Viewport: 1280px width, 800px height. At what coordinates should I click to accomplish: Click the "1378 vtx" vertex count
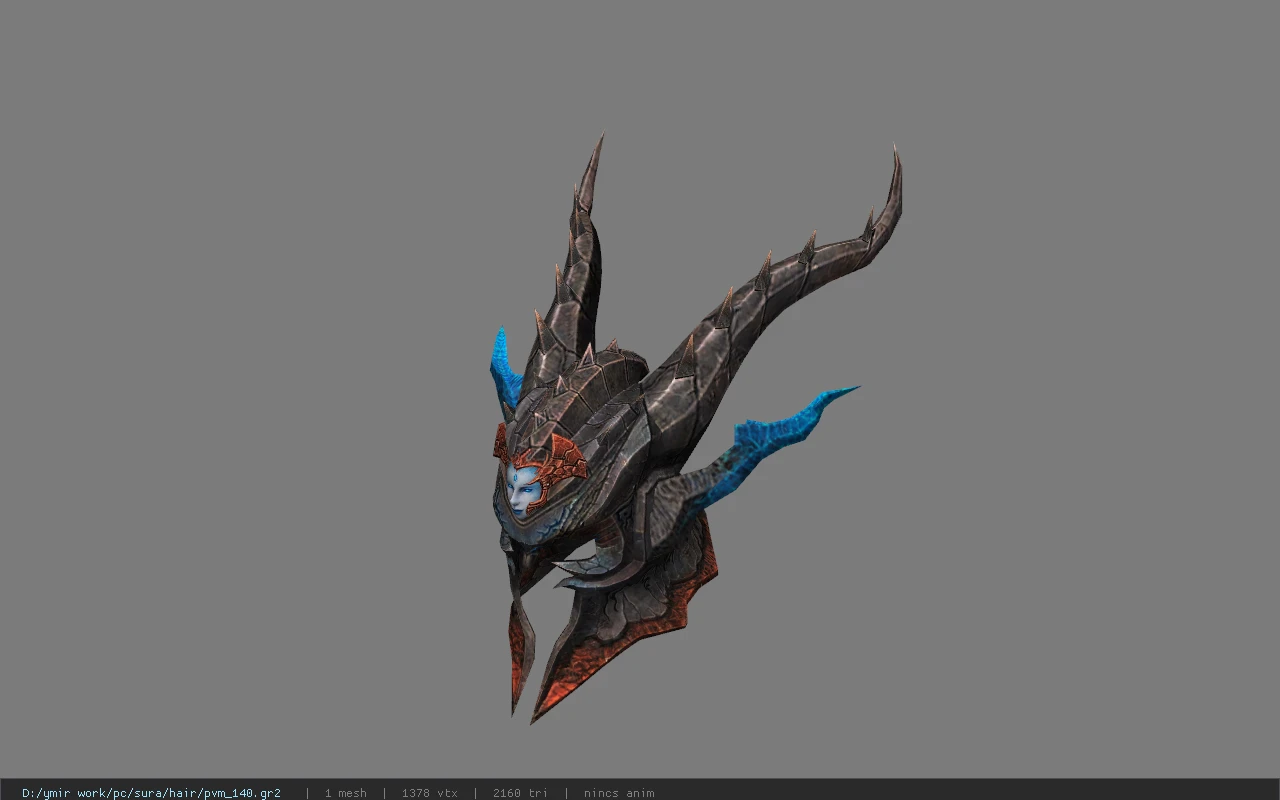click(x=430, y=793)
